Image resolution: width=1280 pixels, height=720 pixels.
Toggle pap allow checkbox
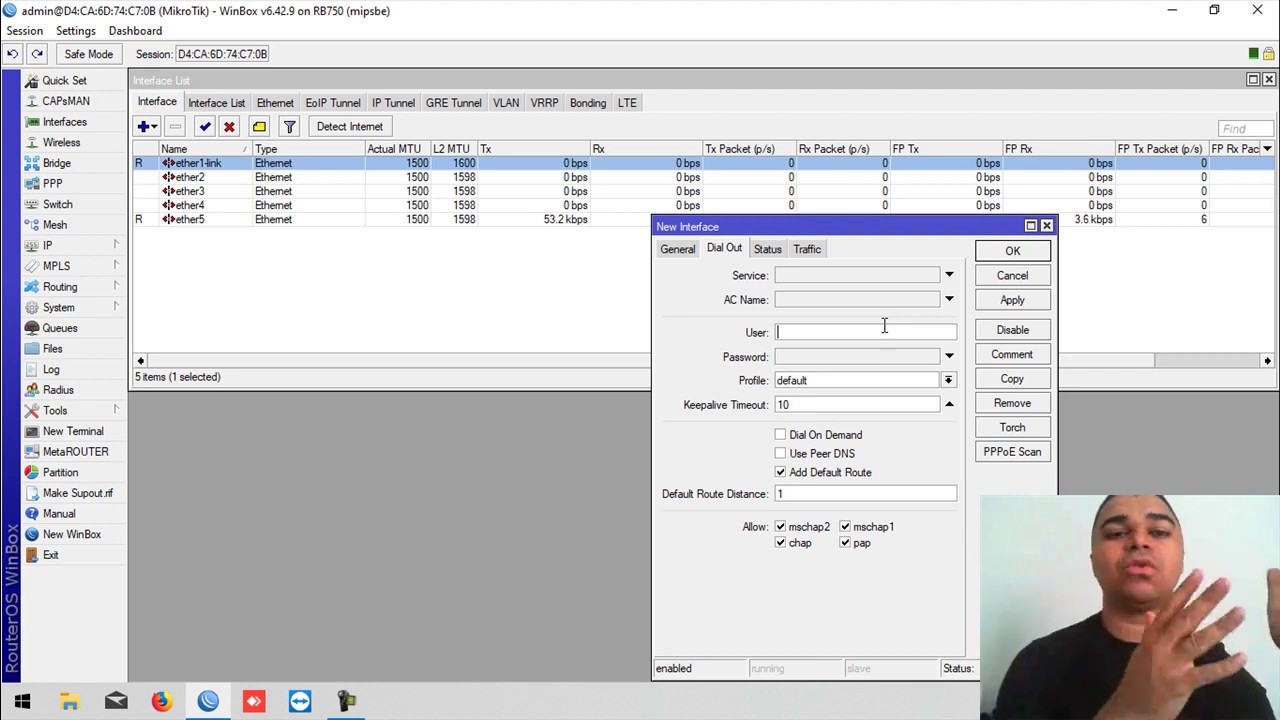point(845,543)
